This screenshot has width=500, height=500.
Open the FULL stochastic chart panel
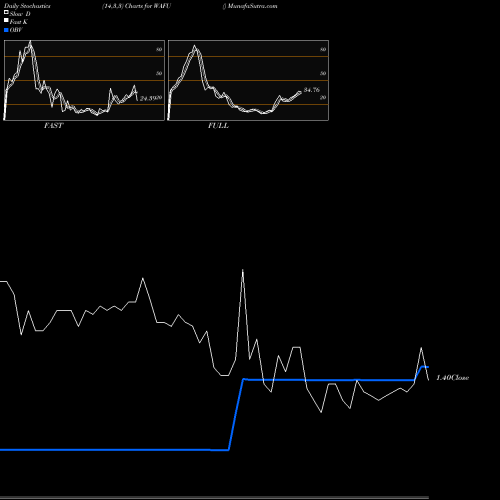tap(248, 80)
